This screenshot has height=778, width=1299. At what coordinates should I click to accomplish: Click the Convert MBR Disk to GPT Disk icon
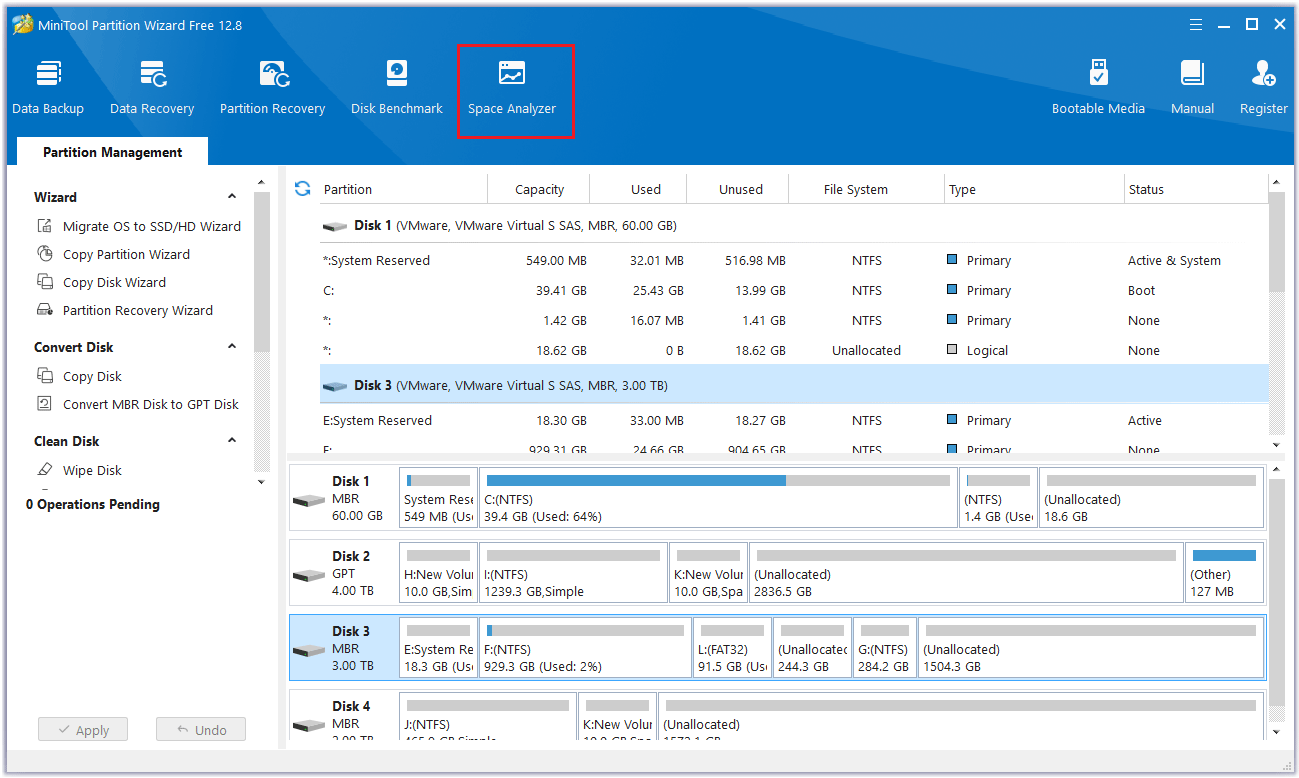(45, 404)
